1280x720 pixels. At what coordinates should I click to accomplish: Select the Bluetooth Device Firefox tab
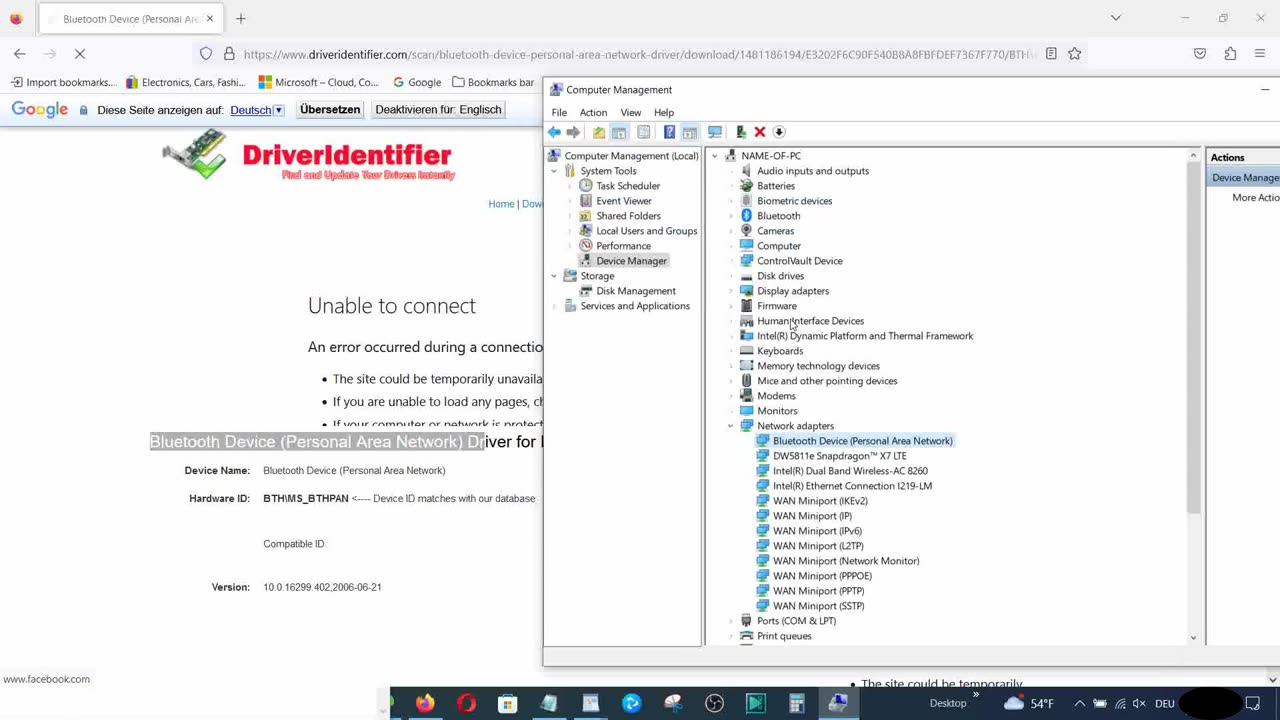(x=129, y=18)
